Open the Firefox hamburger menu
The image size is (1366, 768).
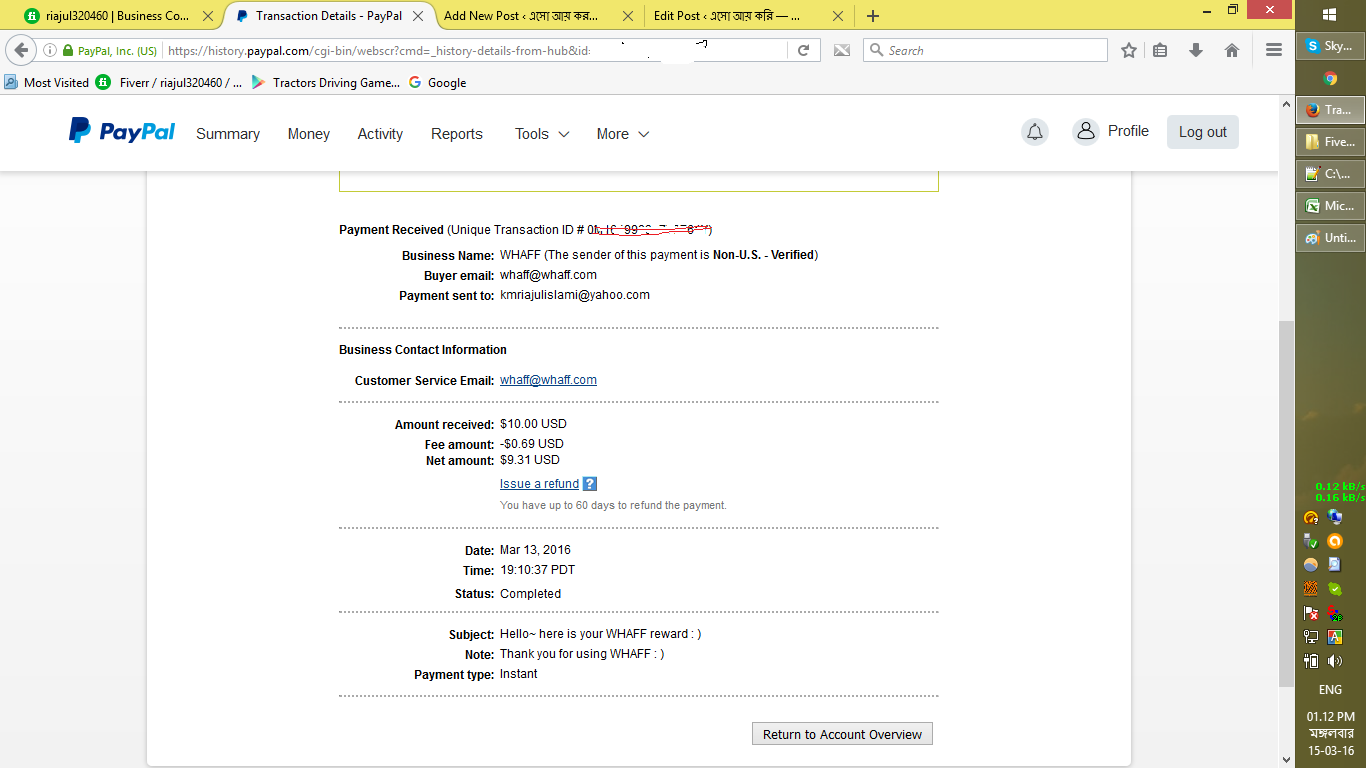pyautogui.click(x=1273, y=50)
